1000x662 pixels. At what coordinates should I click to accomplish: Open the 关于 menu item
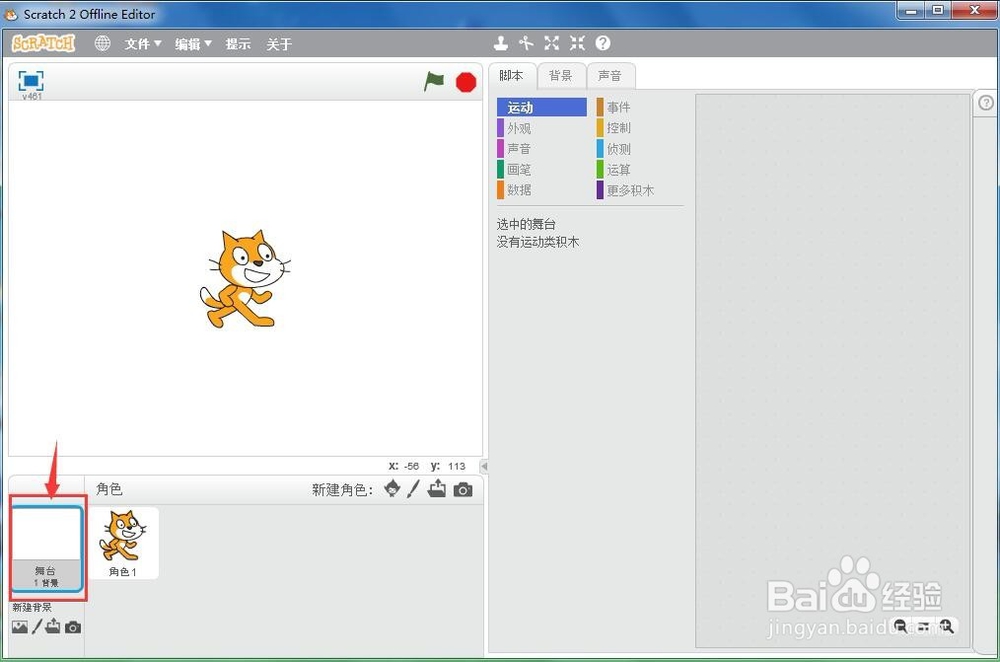(x=279, y=43)
